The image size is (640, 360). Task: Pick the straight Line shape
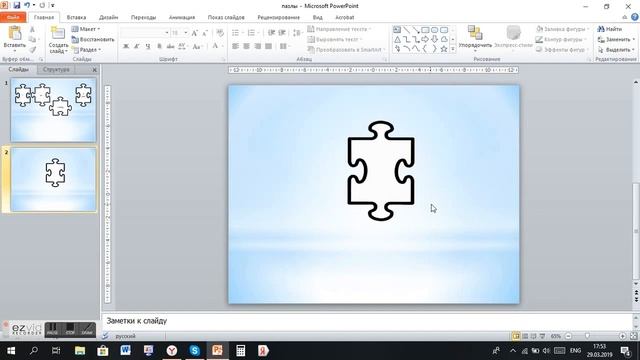point(407,29)
